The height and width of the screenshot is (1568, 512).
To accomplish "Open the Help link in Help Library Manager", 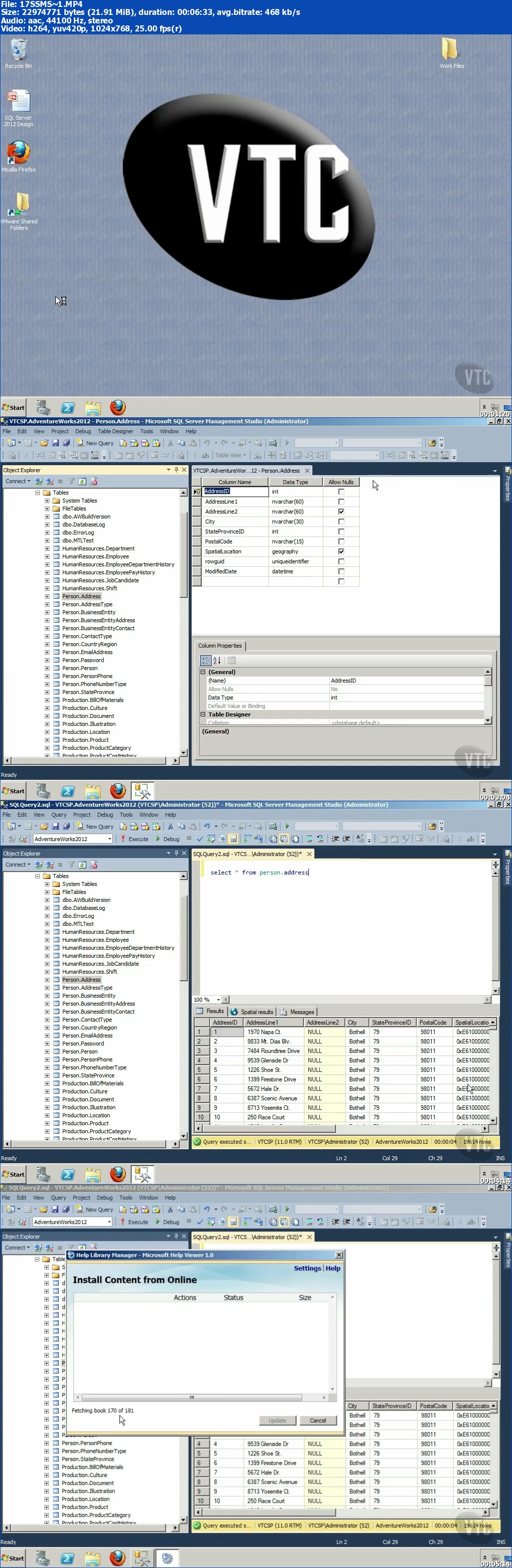I will (x=333, y=1268).
